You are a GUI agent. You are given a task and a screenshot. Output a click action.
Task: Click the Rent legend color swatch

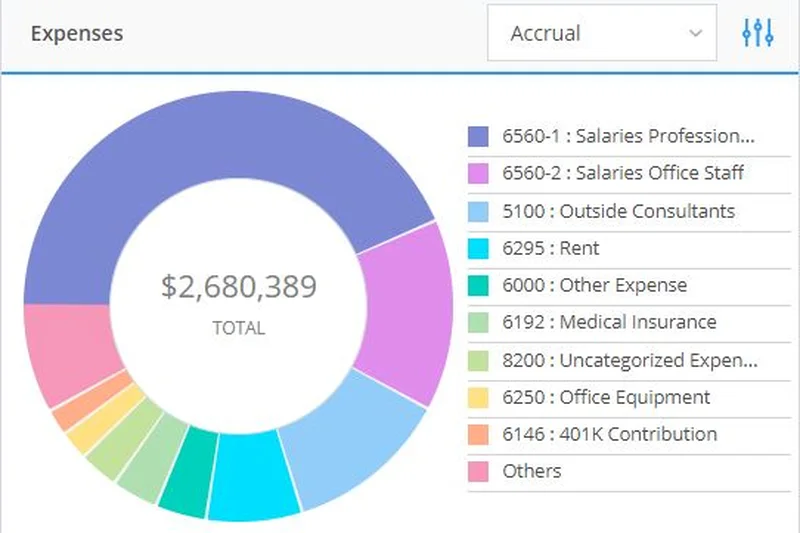click(479, 248)
